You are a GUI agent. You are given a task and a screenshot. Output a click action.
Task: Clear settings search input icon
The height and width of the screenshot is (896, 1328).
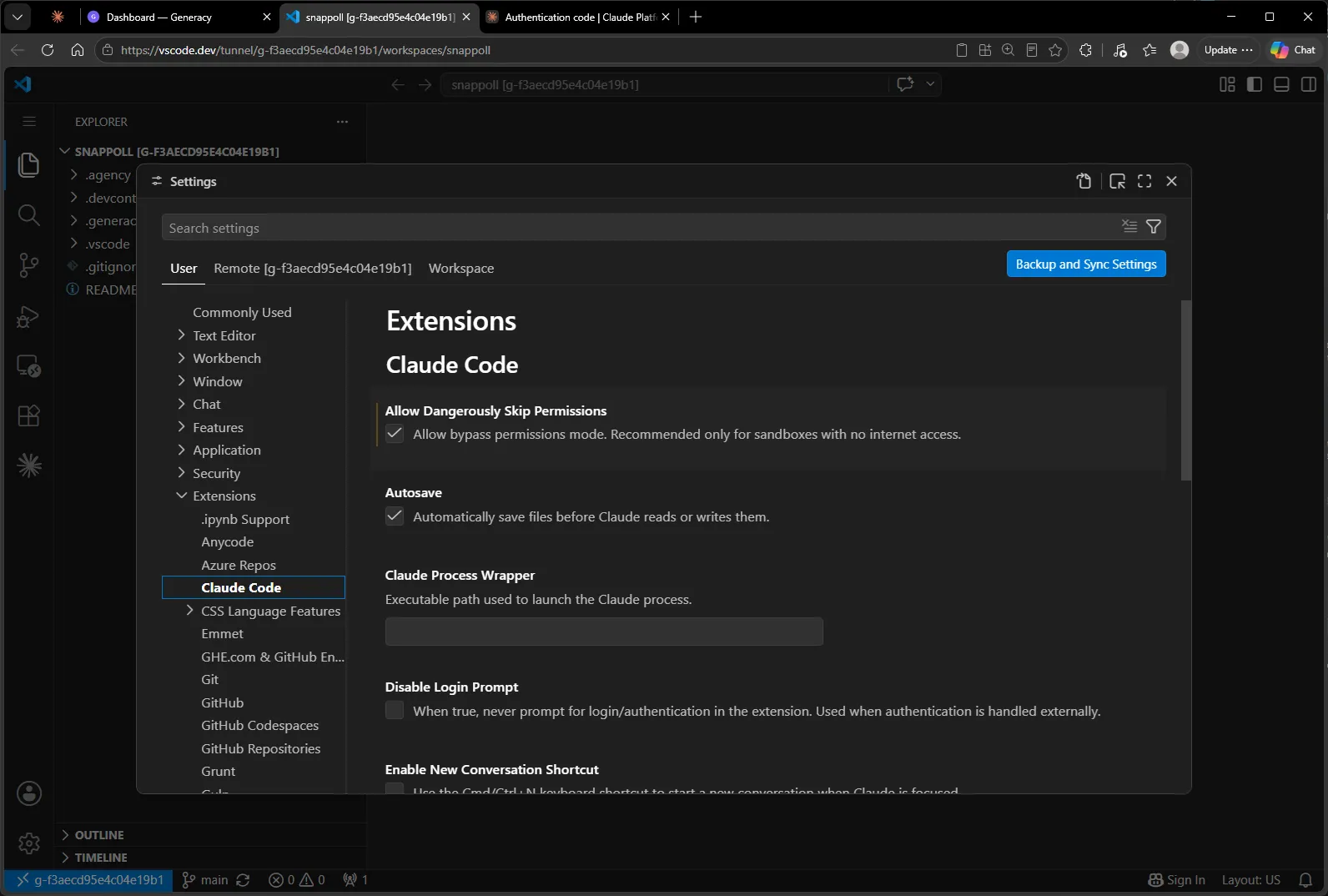(x=1129, y=227)
